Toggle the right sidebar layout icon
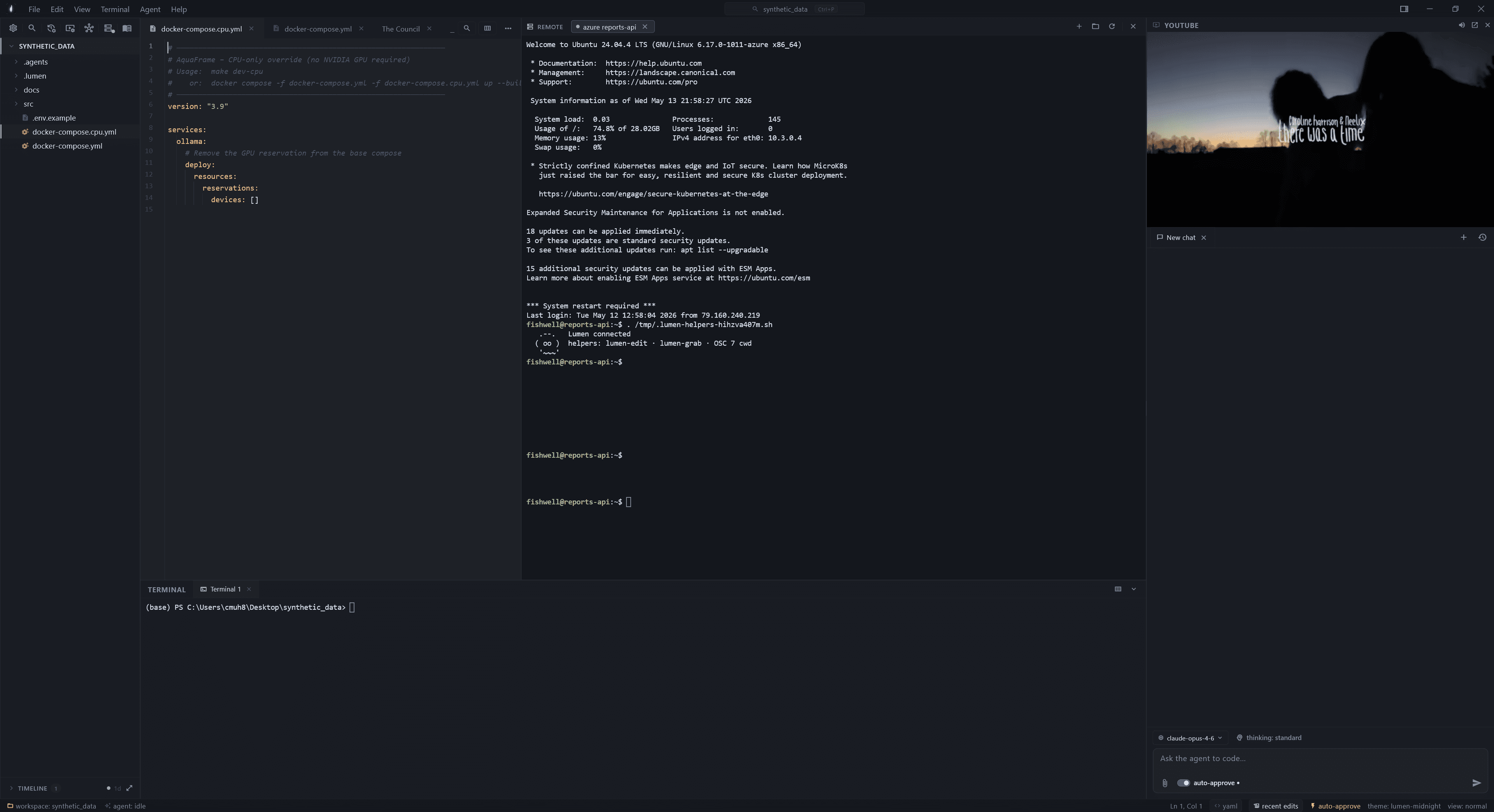 coord(1403,9)
